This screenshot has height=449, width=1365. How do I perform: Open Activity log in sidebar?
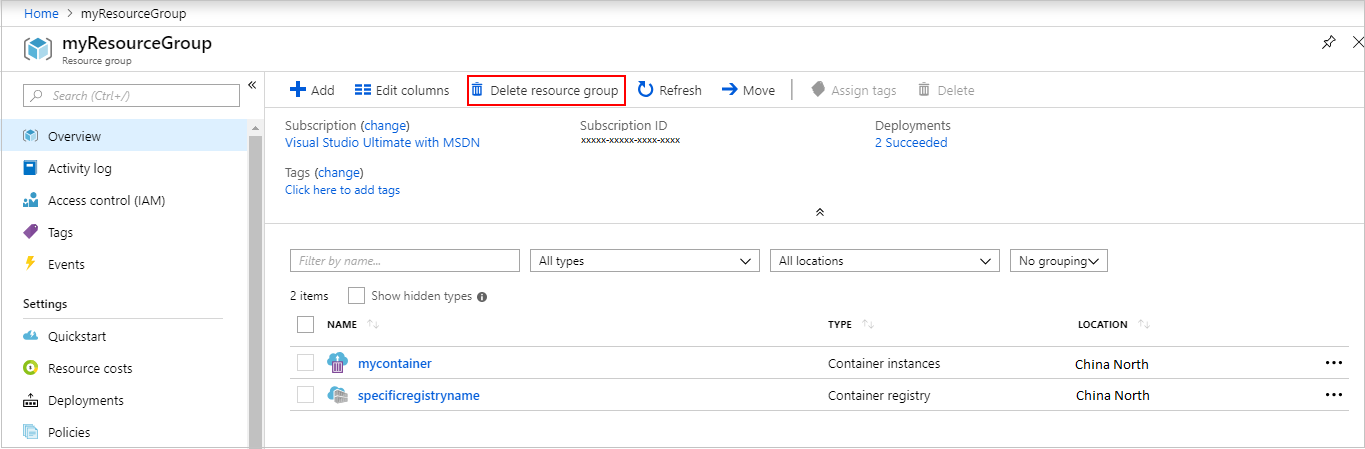click(x=80, y=169)
